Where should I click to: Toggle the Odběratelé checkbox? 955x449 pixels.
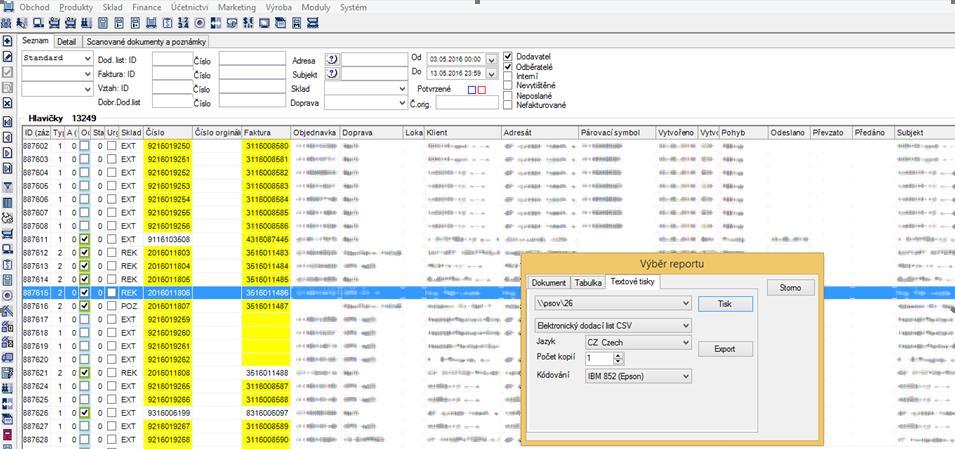coord(508,66)
